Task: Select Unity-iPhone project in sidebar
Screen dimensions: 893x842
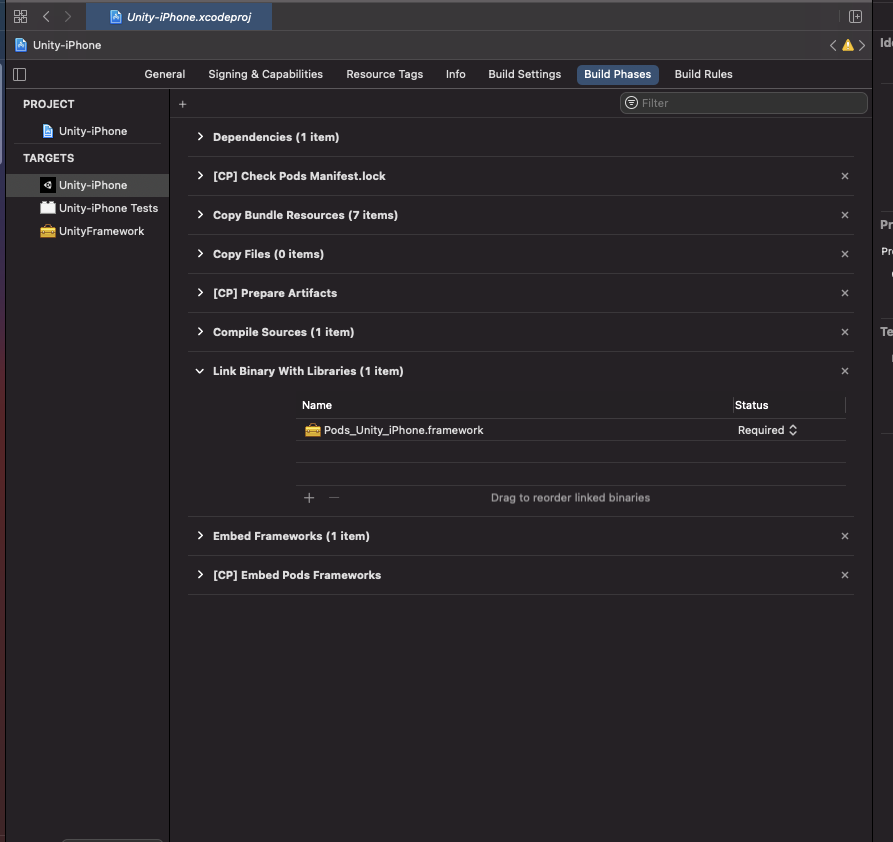Action: point(87,131)
